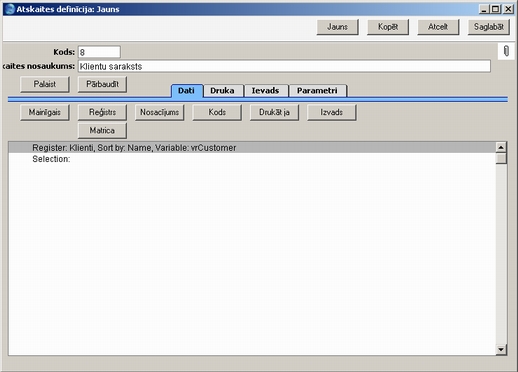Click the vertical scrollbar thumb

point(501,158)
